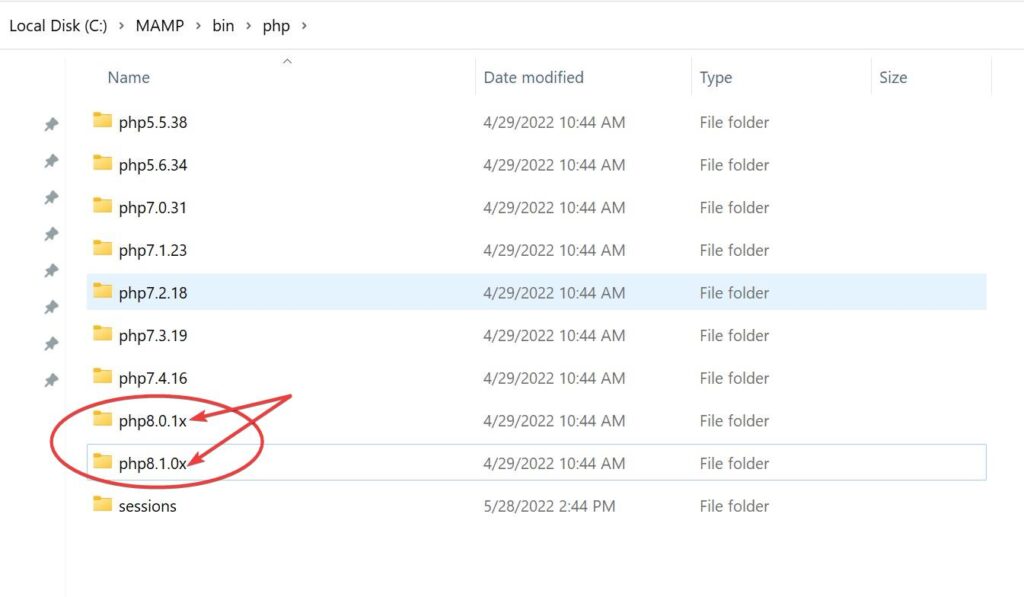Image resolution: width=1024 pixels, height=597 pixels.
Task: Click the date modified cell for php8.1.0x
Action: click(554, 464)
